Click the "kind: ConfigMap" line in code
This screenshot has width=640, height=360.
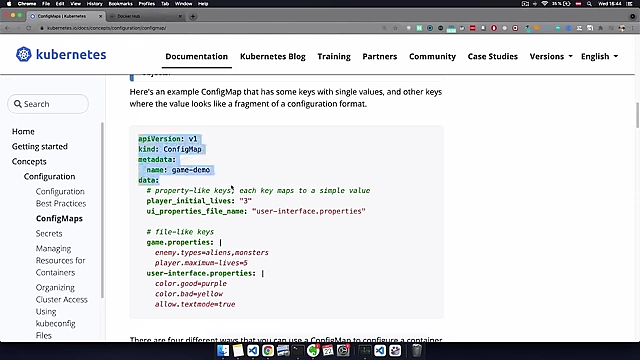[x=170, y=149]
